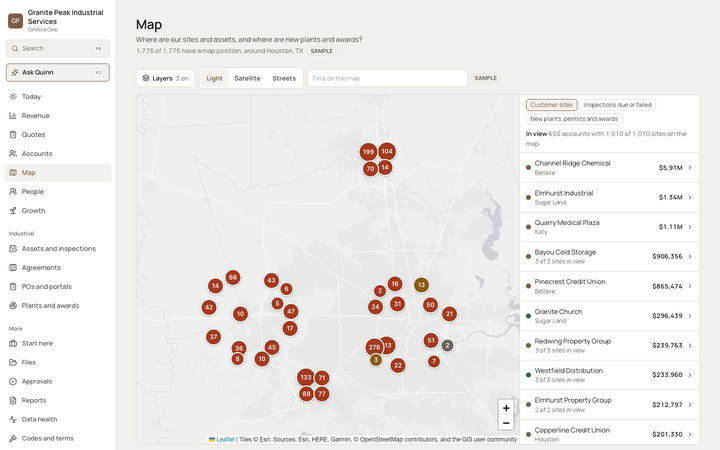Go to Accounts in sidebar
This screenshot has height=450, width=720.
pyautogui.click(x=58, y=153)
